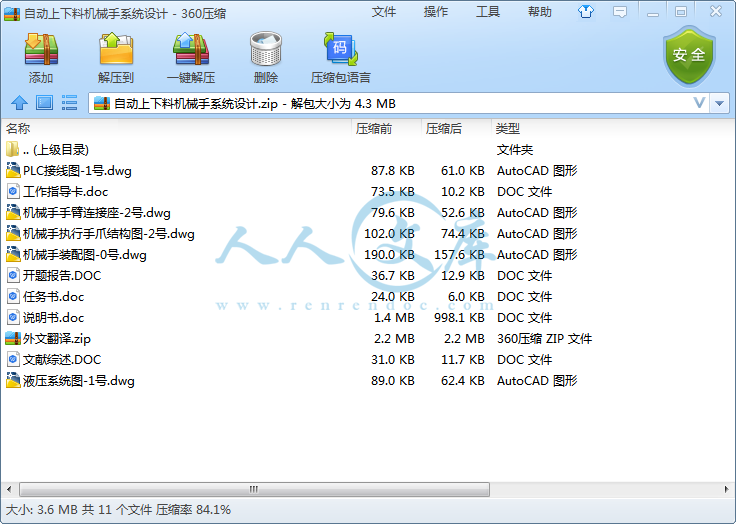Viewport: 736px width, 524px height.
Task: Select file name 工作指导卡.doc
Action: tap(66, 192)
